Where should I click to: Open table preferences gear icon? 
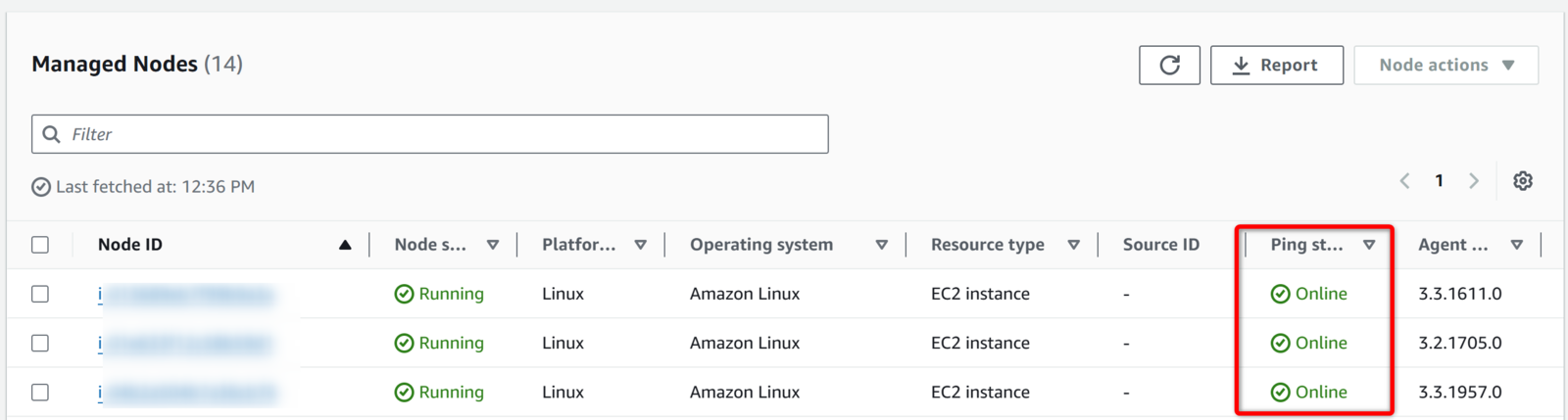(1522, 181)
